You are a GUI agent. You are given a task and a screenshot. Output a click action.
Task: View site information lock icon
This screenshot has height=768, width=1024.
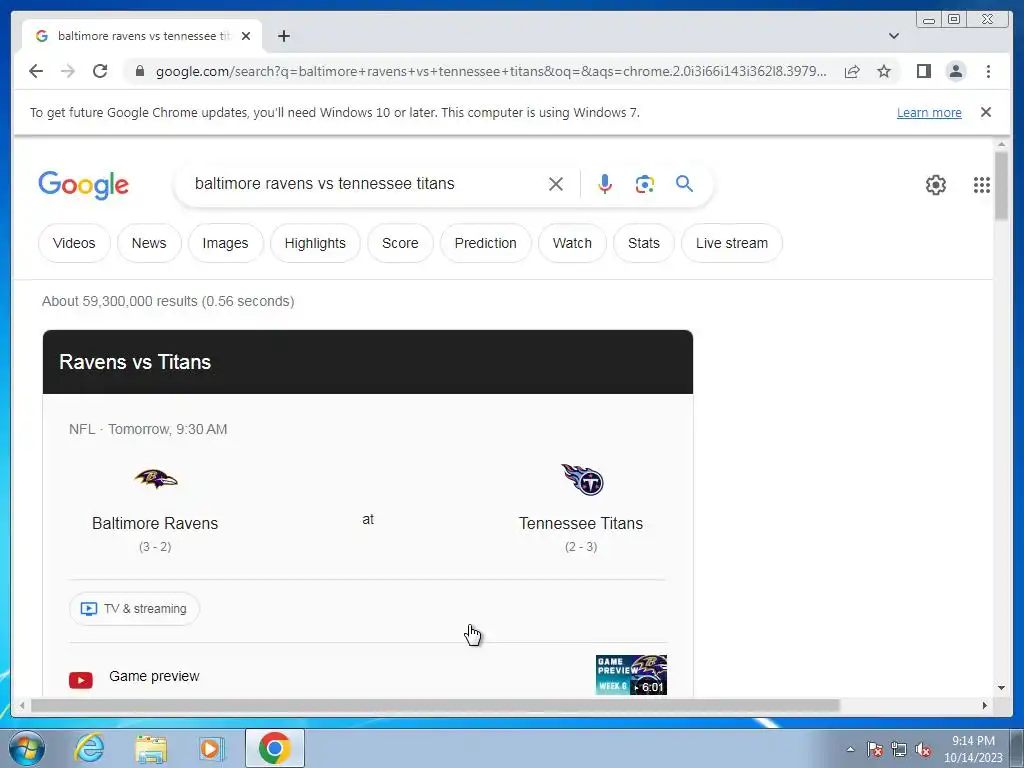point(140,71)
